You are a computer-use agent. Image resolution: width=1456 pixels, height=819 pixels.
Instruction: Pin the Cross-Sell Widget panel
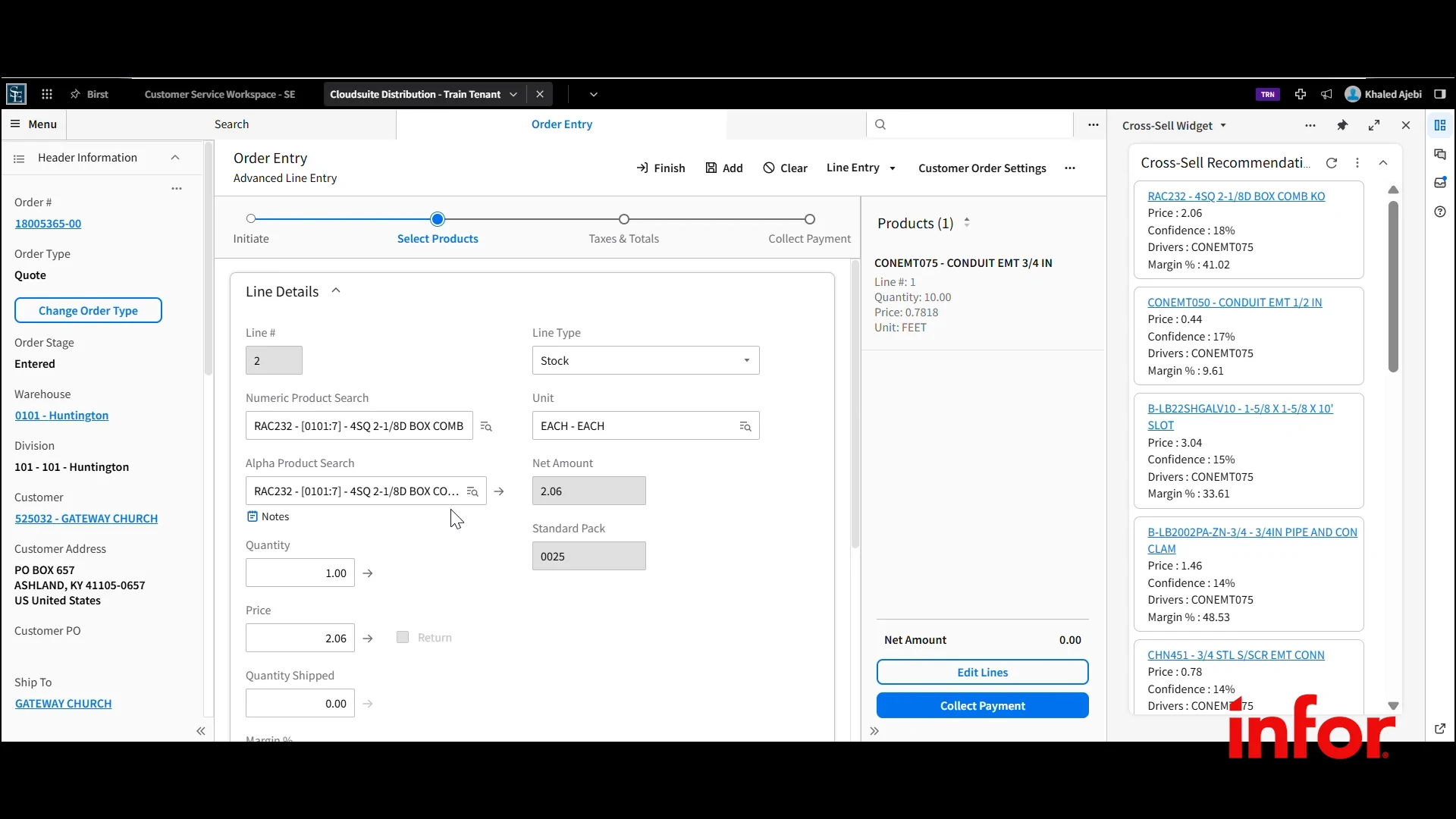[1342, 125]
